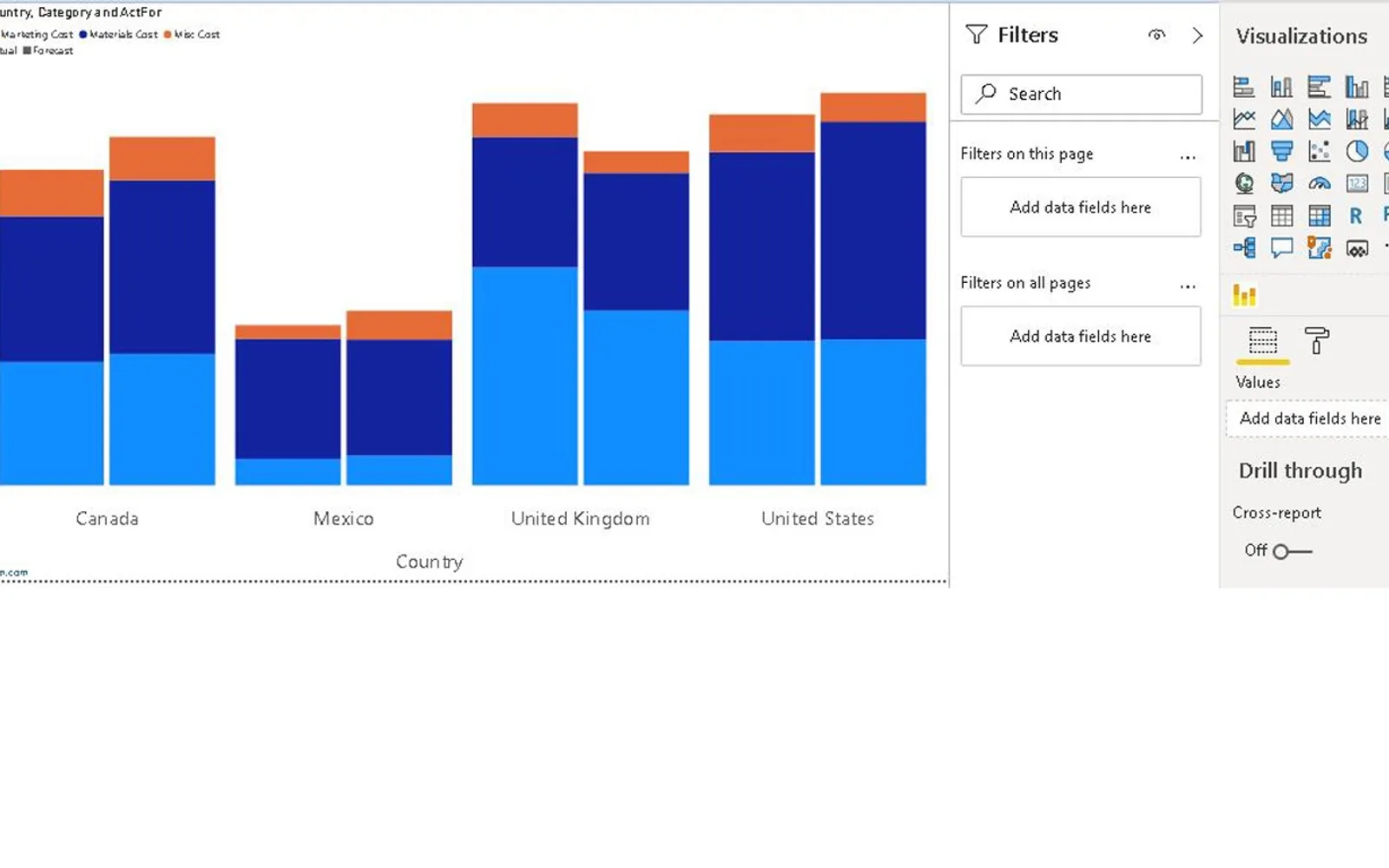Select the ArcGIS maps visual
This screenshot has height=868, width=1389.
(x=1319, y=248)
